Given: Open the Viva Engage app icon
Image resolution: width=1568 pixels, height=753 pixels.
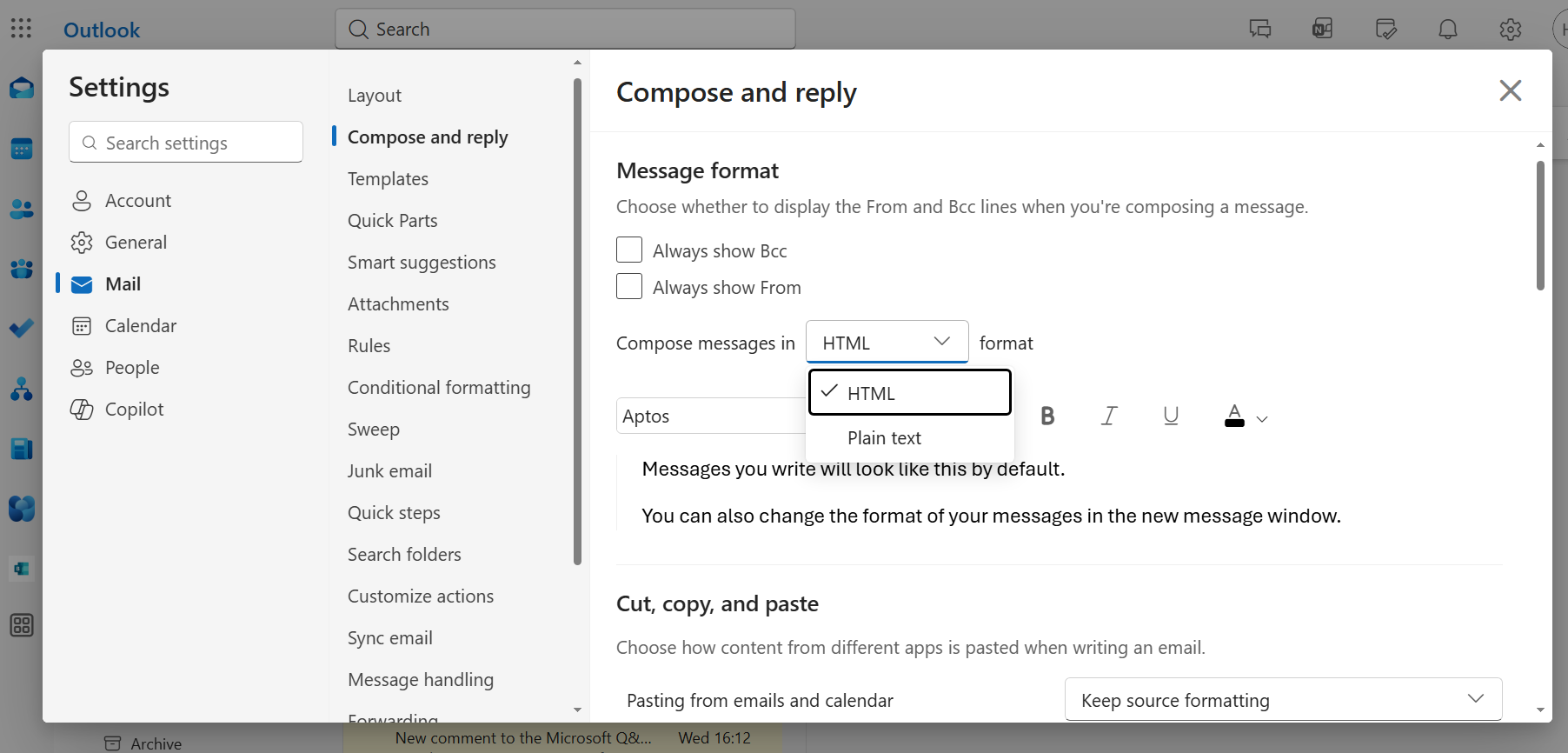Looking at the screenshot, I should 22,509.
